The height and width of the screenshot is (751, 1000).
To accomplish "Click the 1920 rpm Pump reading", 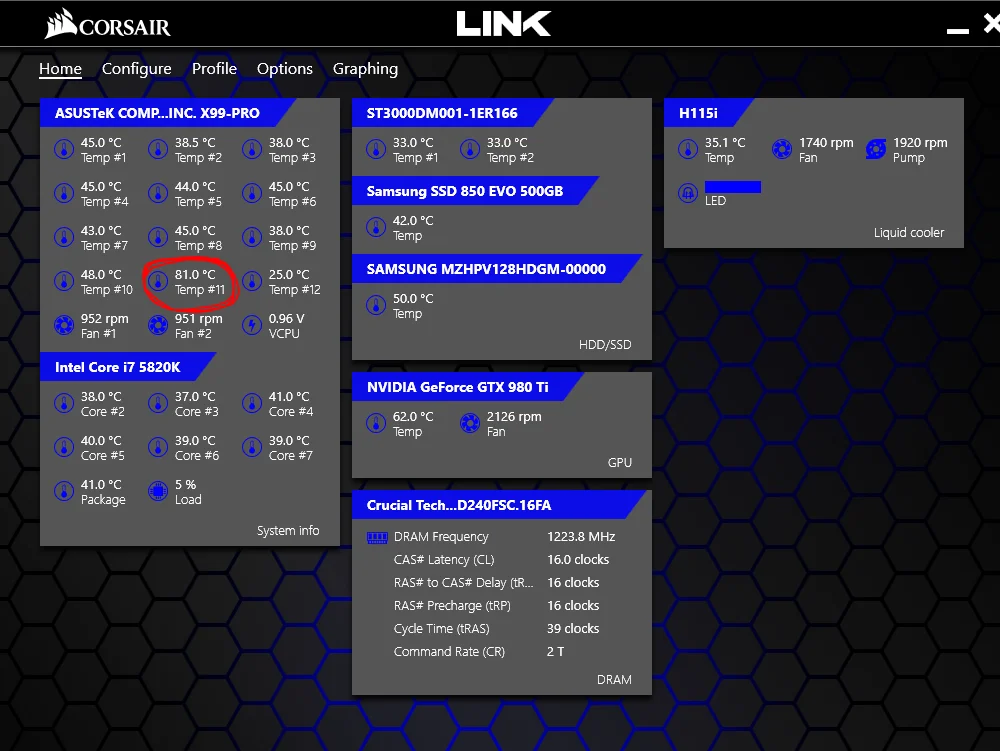I will pyautogui.click(x=920, y=150).
